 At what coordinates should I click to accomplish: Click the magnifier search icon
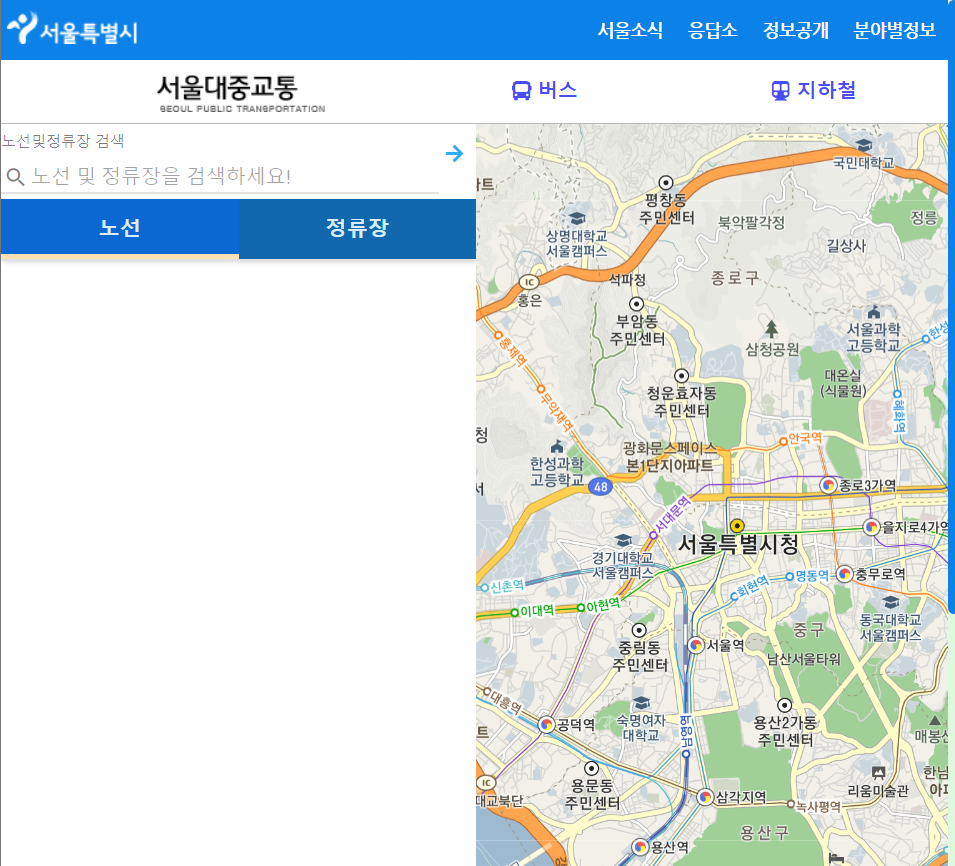point(15,177)
